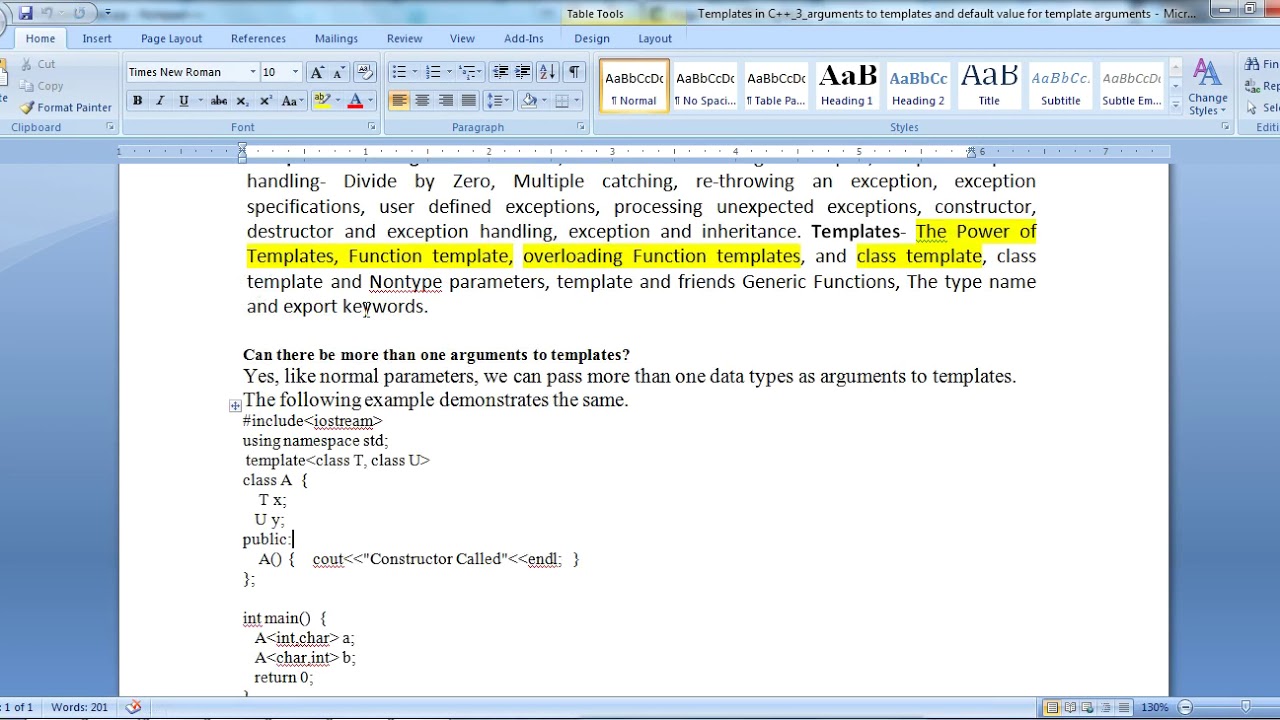This screenshot has width=1280, height=720.
Task: Open the Change Styles menu
Action: coord(1208,87)
